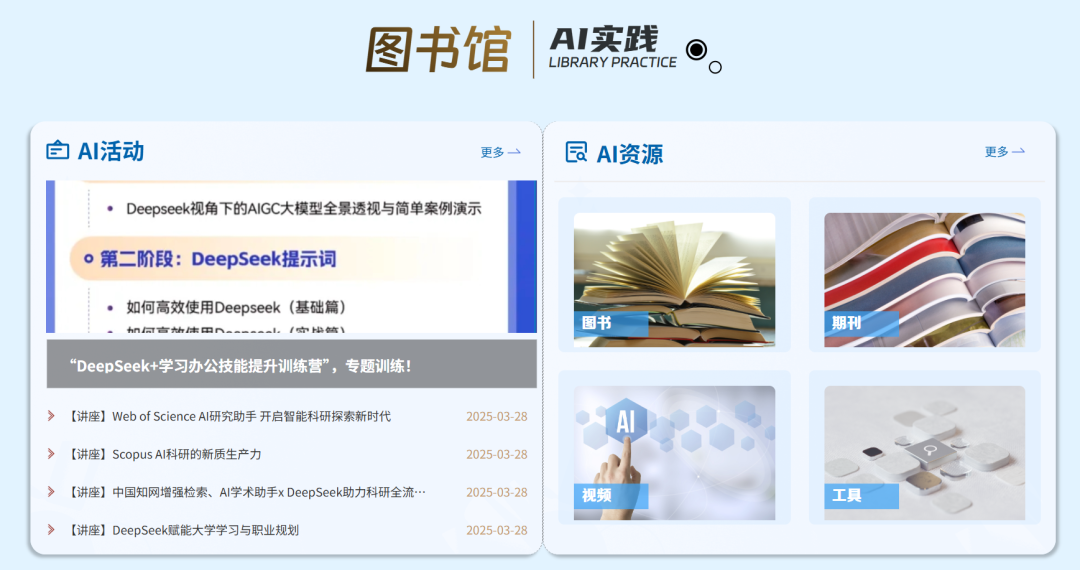Image resolution: width=1080 pixels, height=570 pixels.
Task: Open Web of Science AI研究助手 lecture link
Action: coord(251,416)
